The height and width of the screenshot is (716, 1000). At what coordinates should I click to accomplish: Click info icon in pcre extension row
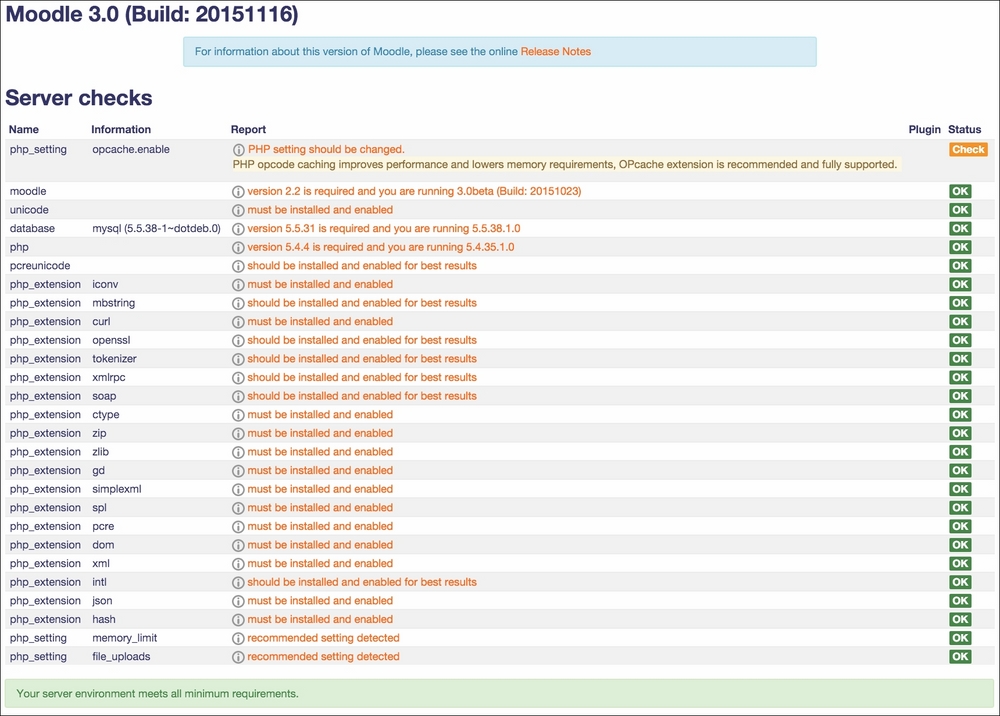point(238,527)
